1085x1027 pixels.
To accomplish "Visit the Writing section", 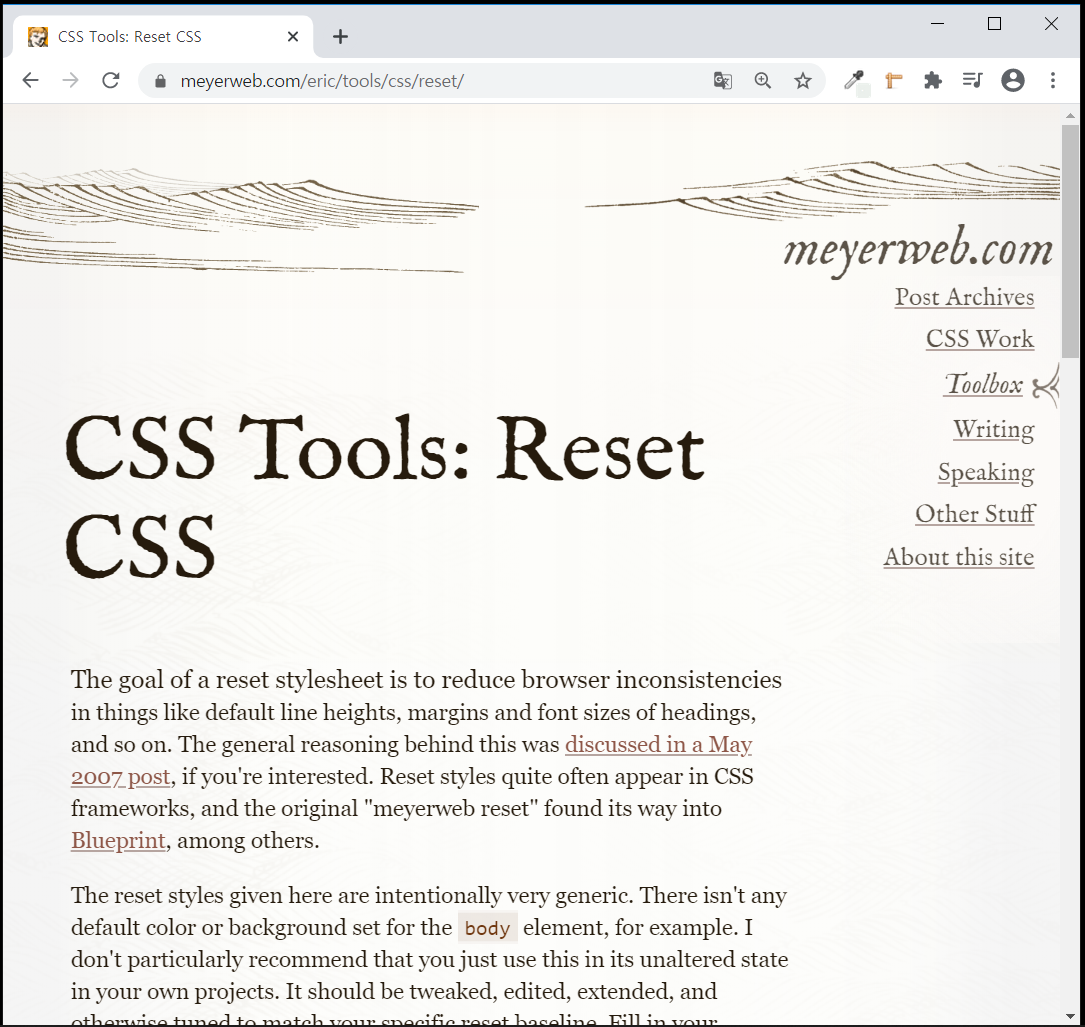I will (994, 429).
